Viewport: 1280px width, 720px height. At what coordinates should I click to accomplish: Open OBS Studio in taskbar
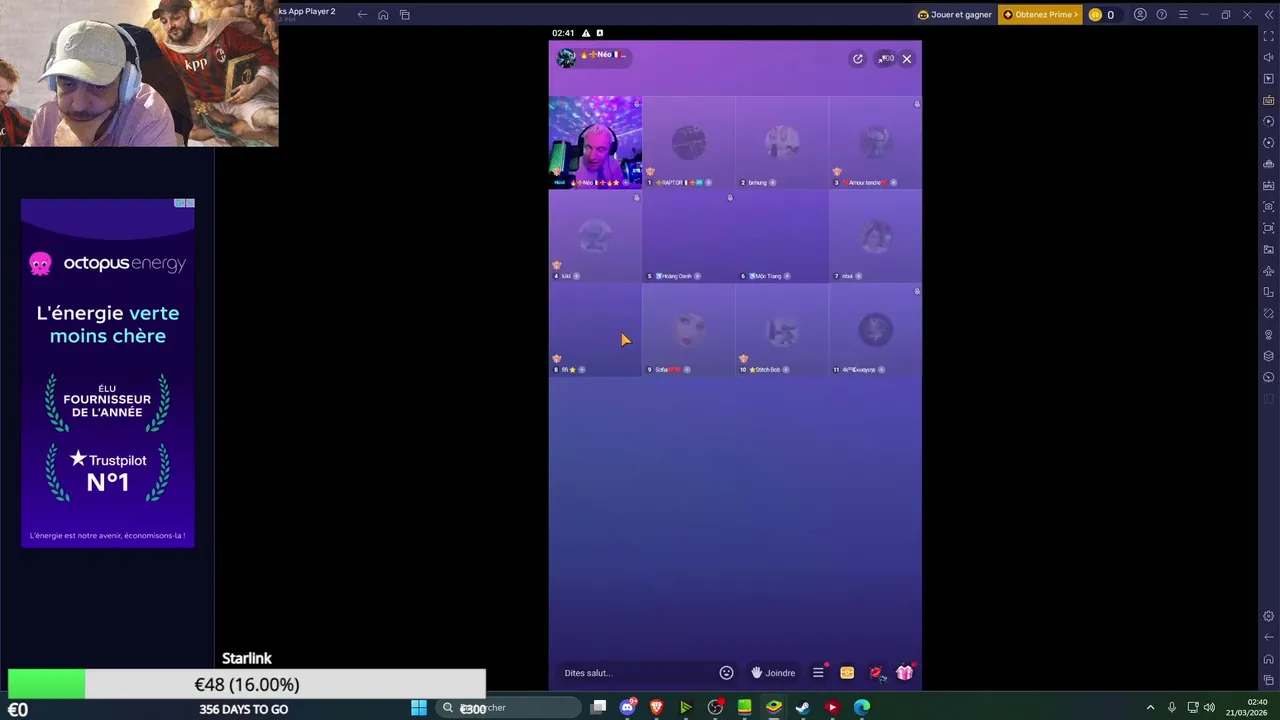(715, 708)
